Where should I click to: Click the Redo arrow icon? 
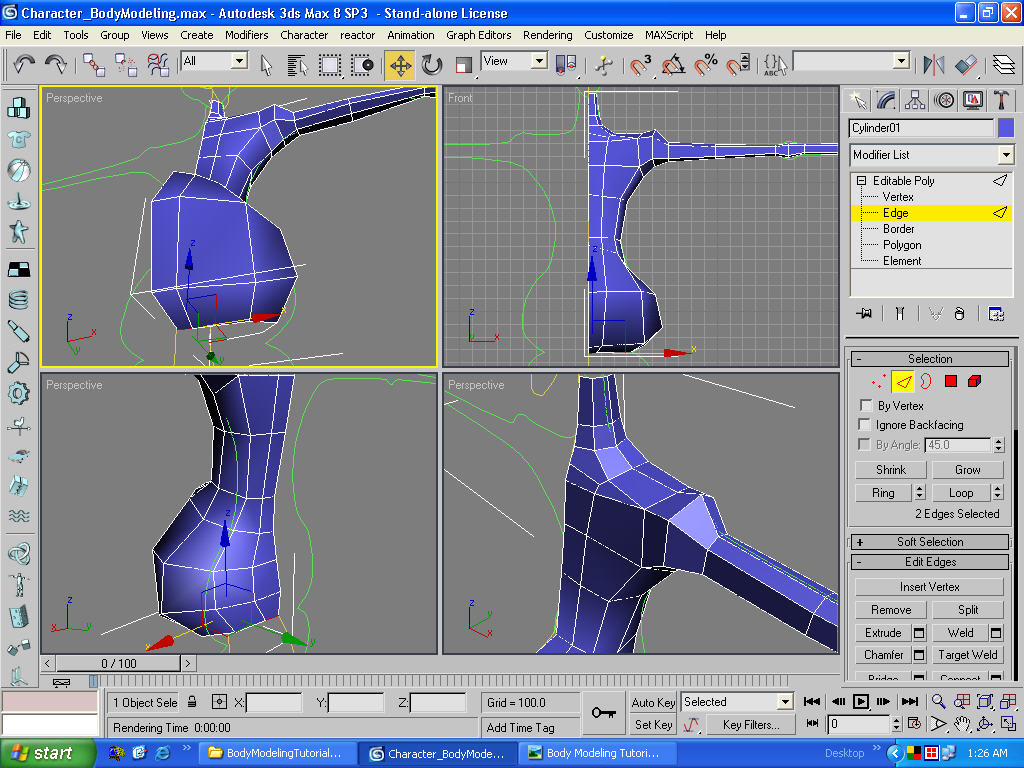click(x=56, y=65)
